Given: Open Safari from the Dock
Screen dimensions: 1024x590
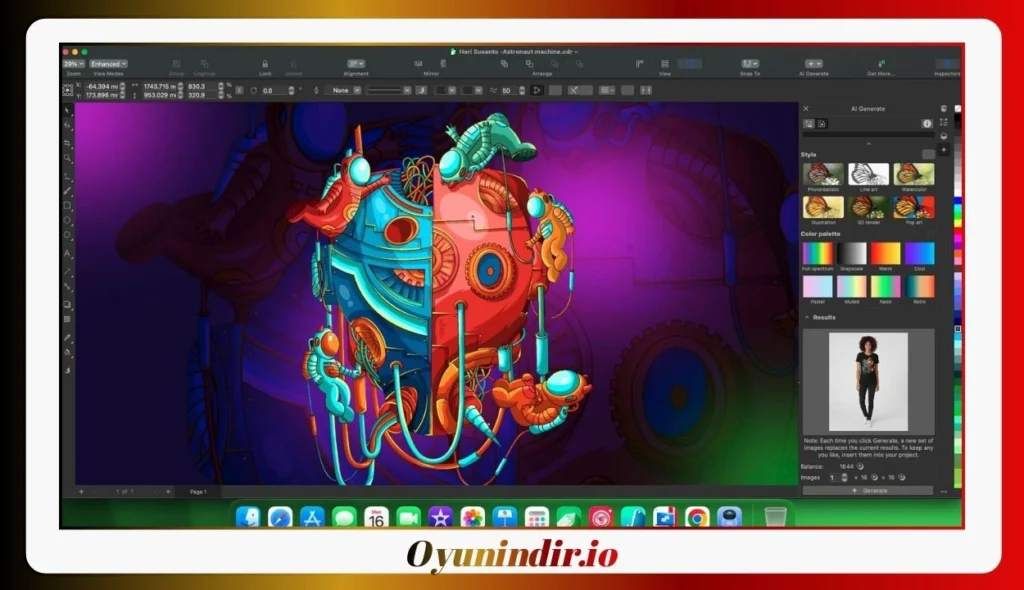Looking at the screenshot, I should pos(280,517).
